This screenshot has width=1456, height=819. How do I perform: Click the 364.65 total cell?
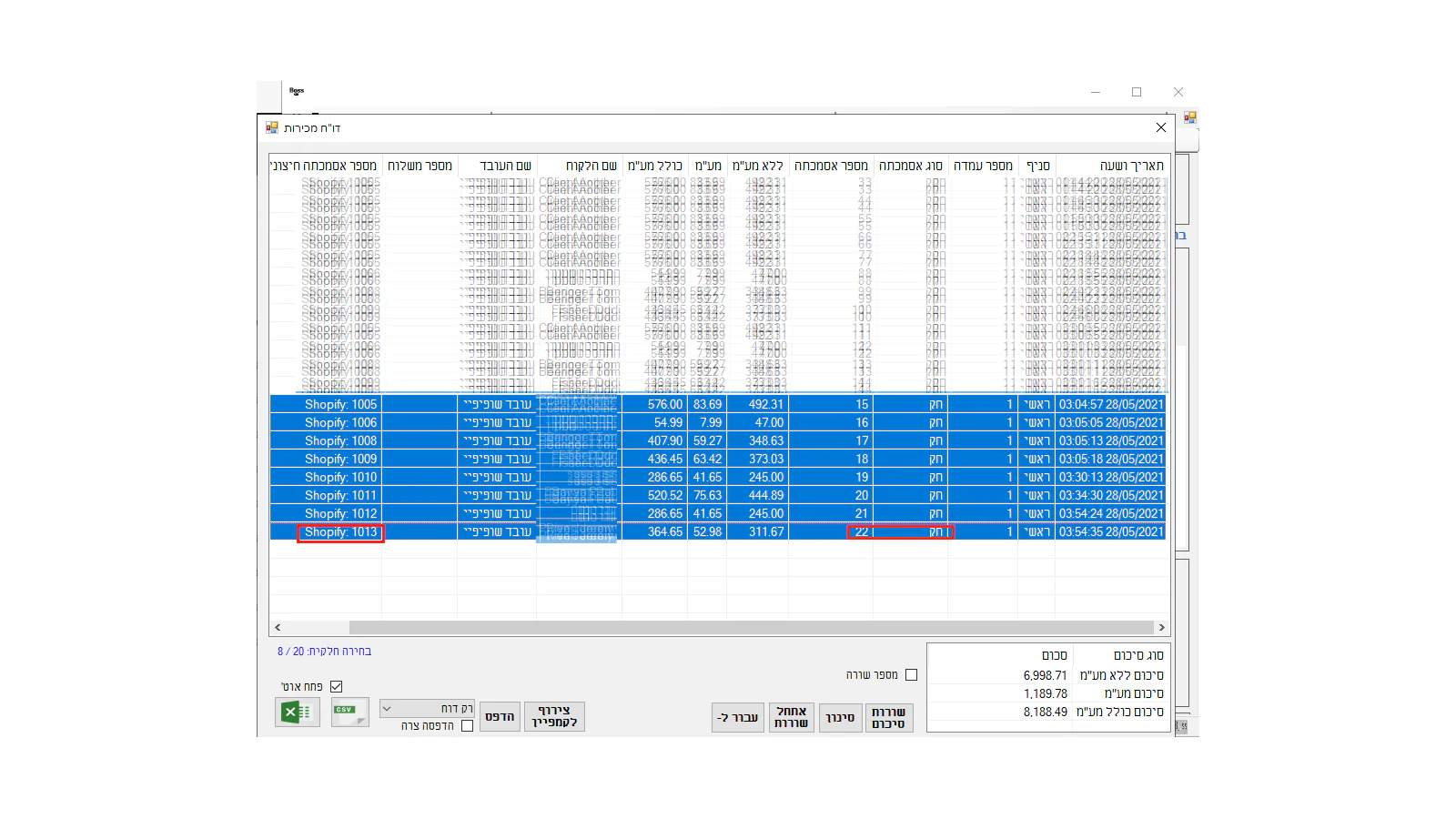[655, 531]
